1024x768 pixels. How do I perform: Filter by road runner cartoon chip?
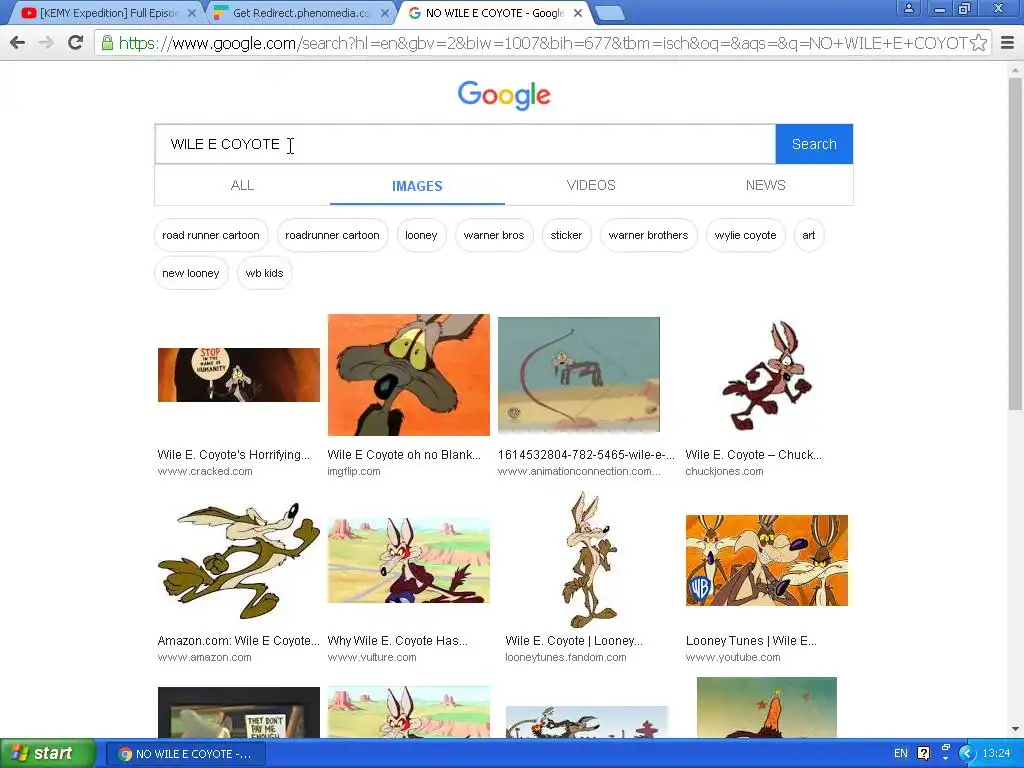(211, 235)
